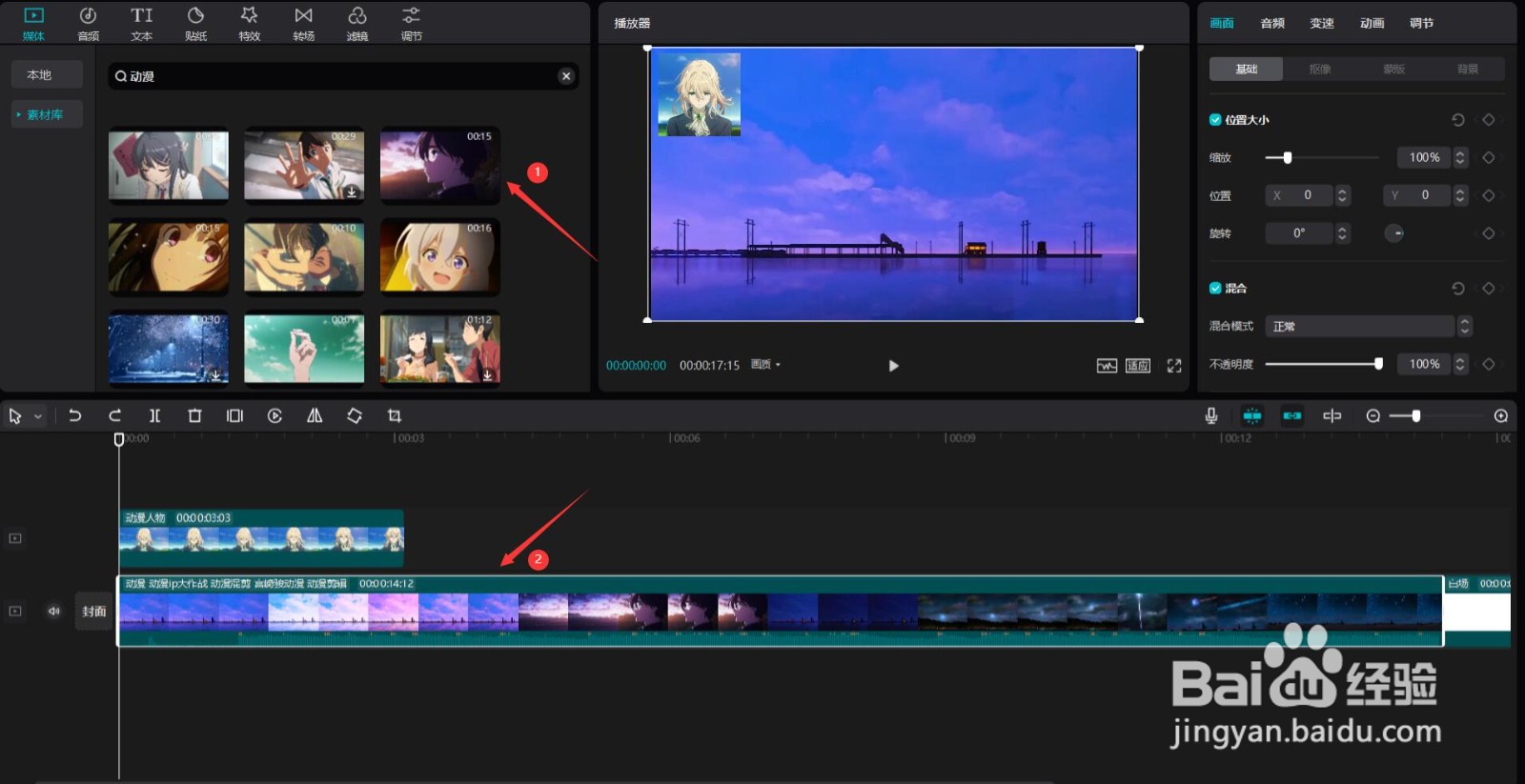The height and width of the screenshot is (784, 1525).
Task: Toggle auto snapping in timeline
Action: pyautogui.click(x=1292, y=415)
